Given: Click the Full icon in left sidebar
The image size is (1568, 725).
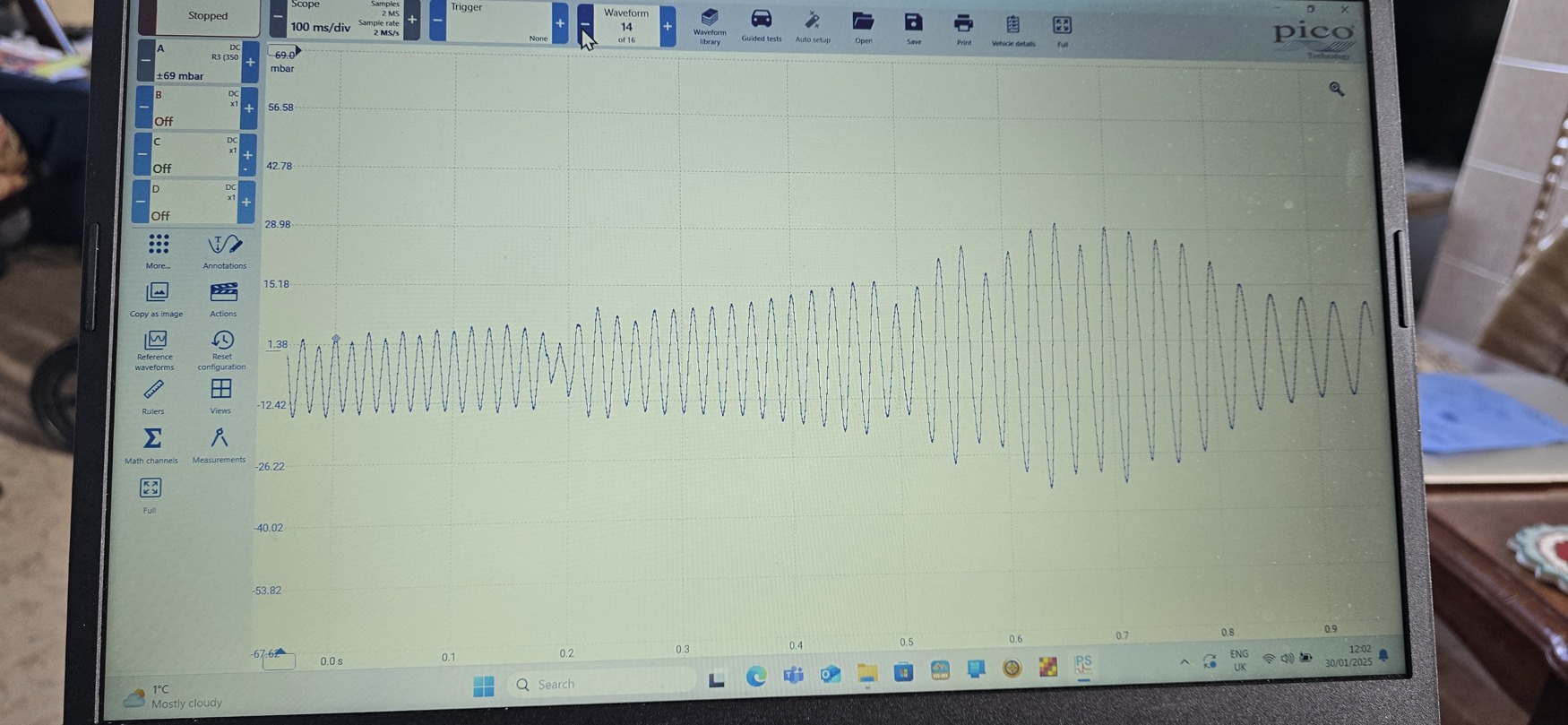Looking at the screenshot, I should click(x=150, y=496).
